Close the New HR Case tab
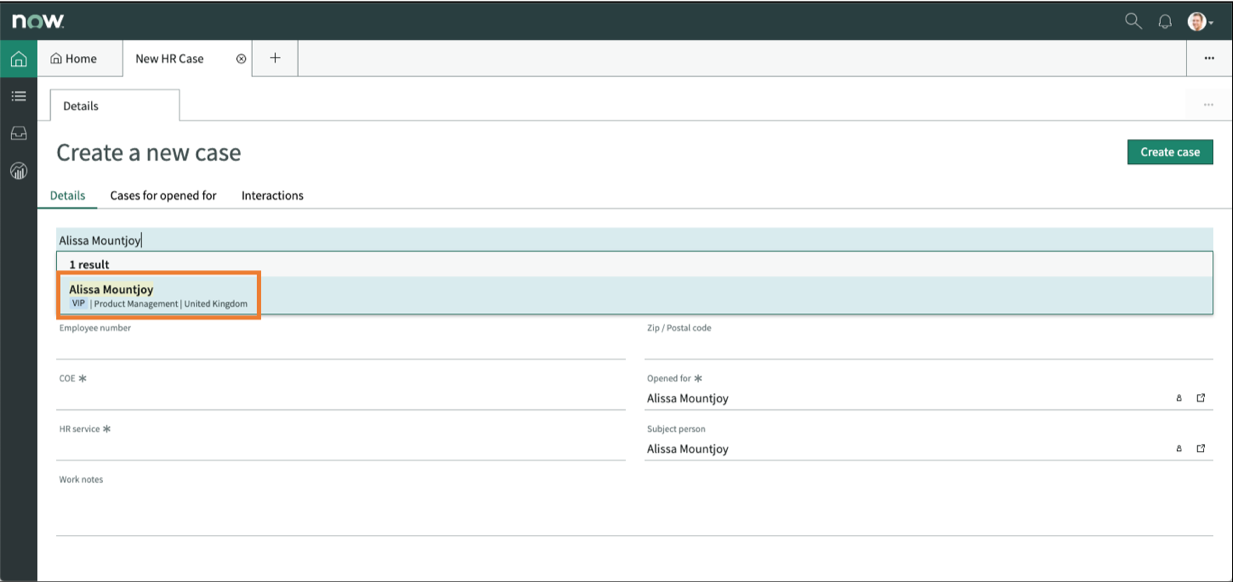This screenshot has width=1233, height=582. (241, 59)
